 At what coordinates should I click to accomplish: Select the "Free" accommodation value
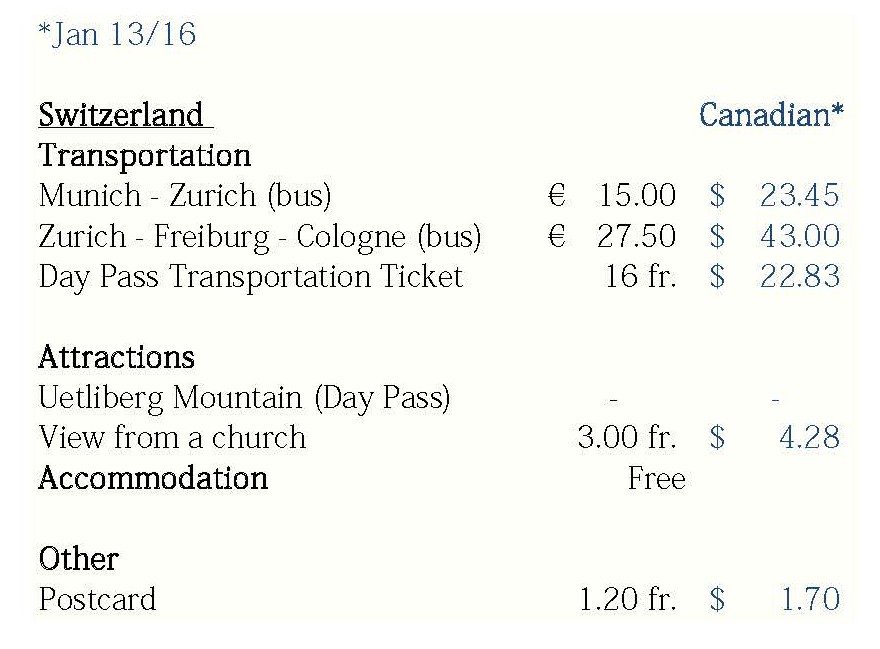click(656, 479)
